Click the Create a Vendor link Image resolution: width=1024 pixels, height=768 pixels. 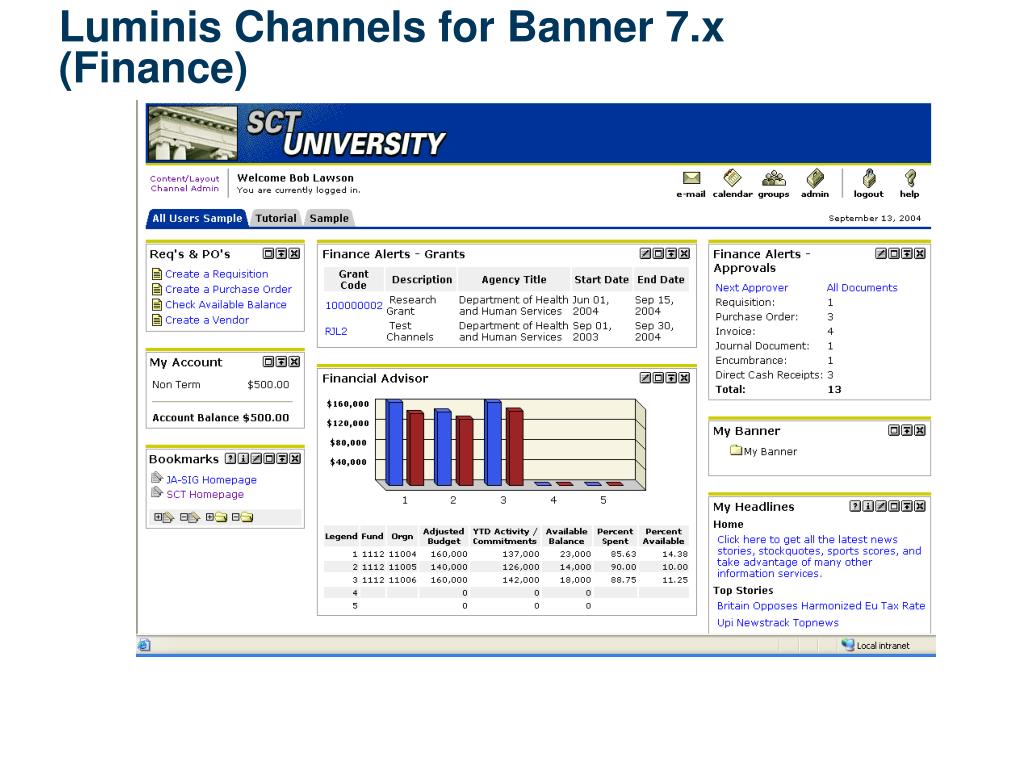(206, 320)
